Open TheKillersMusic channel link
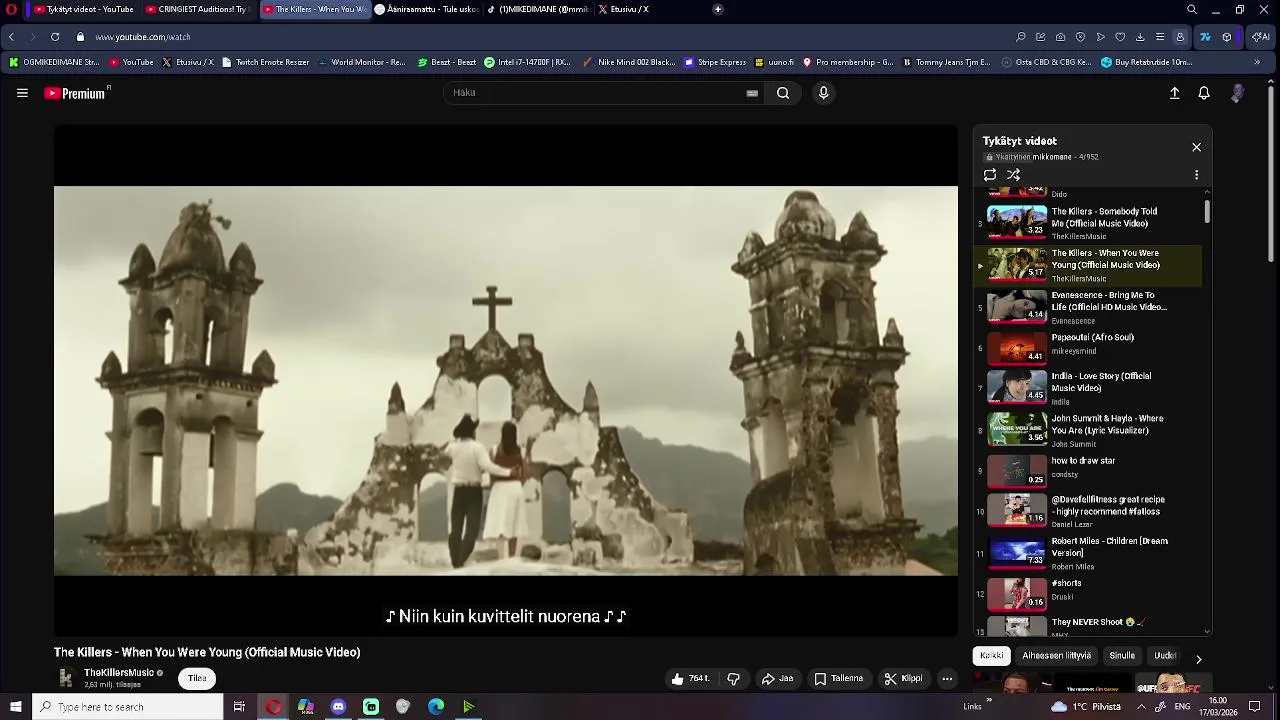The width and height of the screenshot is (1280, 720). pos(119,673)
